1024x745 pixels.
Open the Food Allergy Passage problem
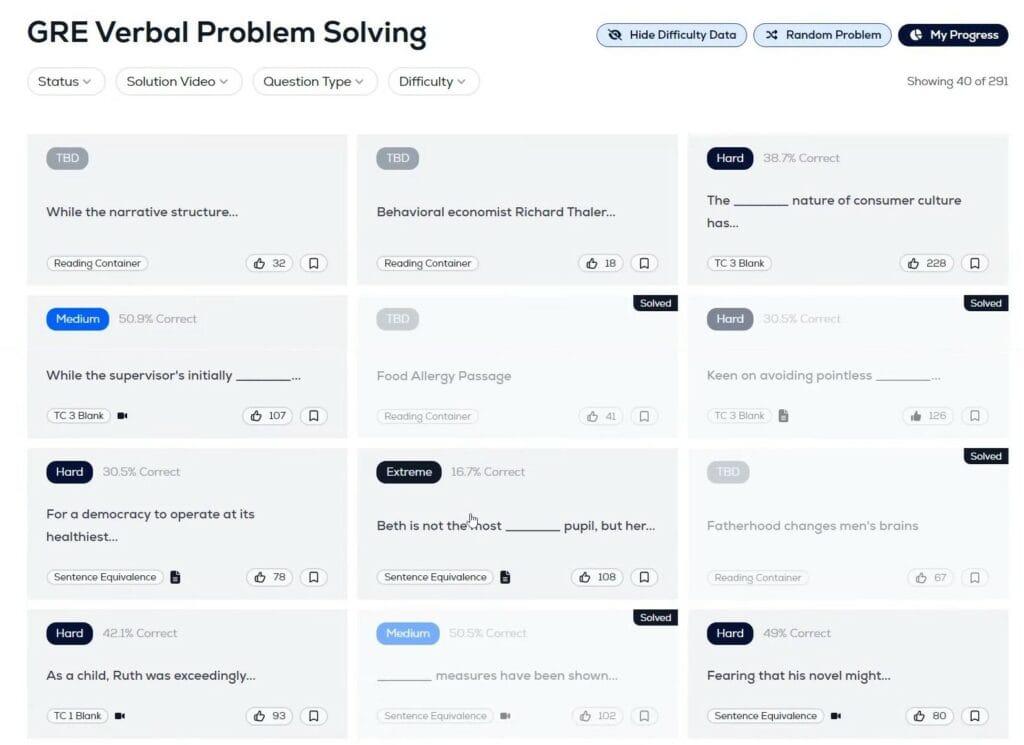[x=444, y=376]
